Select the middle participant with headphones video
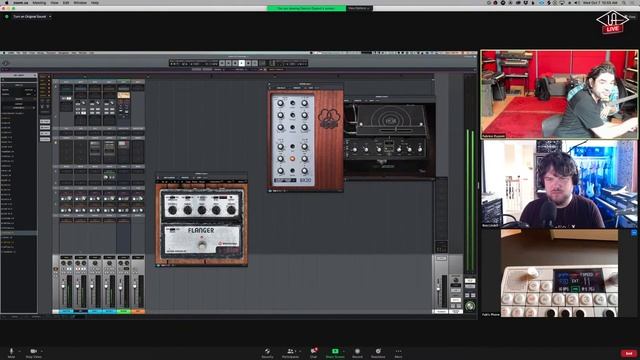Screen dimensions: 640x360 [x=559, y=184]
